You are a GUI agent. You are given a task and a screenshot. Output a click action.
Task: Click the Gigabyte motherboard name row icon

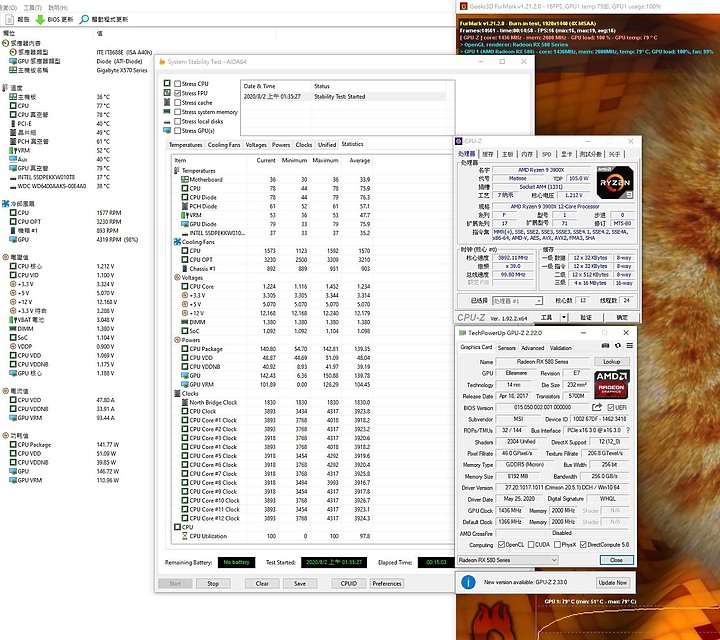pos(13,70)
